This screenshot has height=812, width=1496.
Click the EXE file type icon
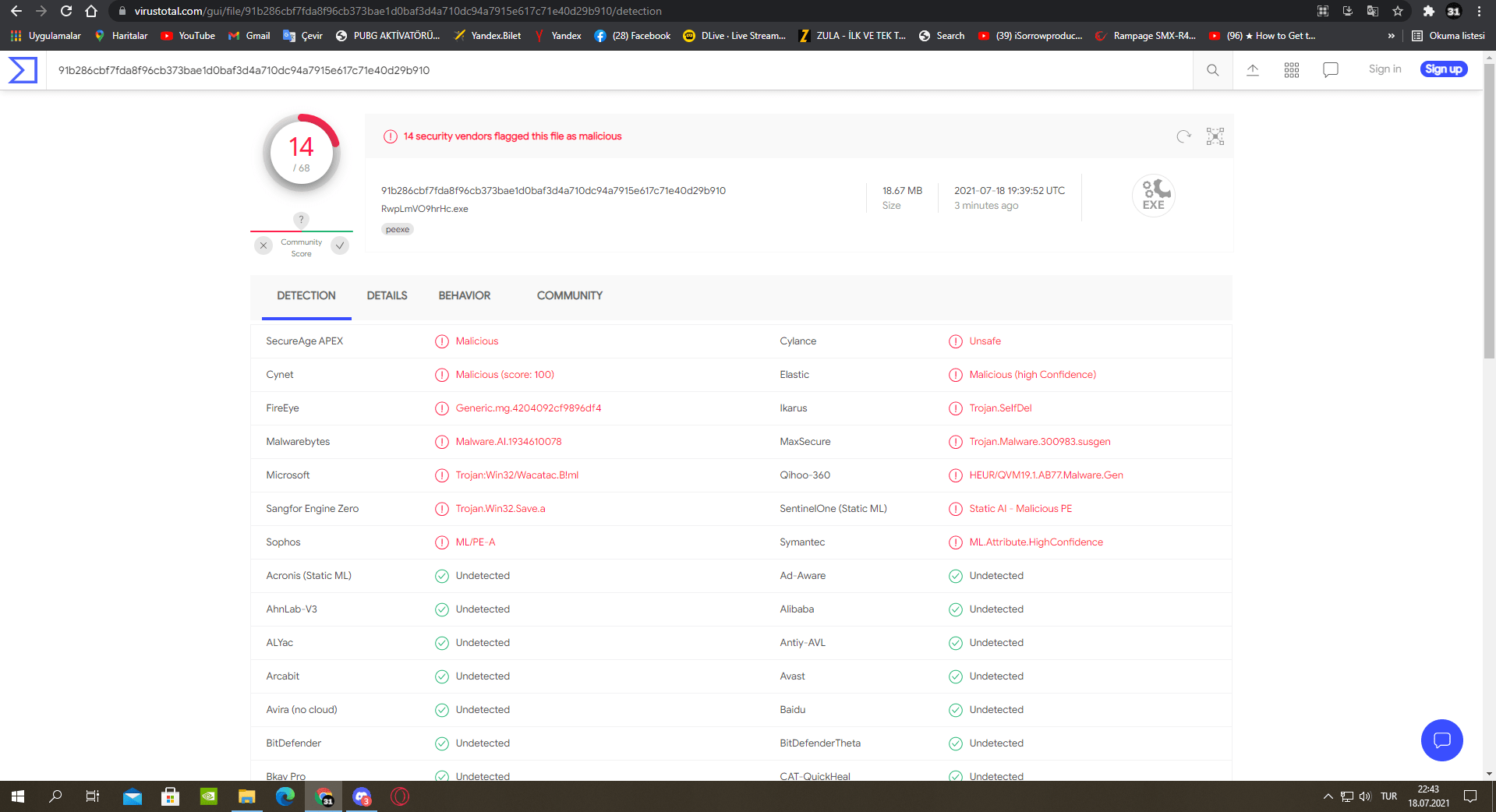click(x=1154, y=195)
